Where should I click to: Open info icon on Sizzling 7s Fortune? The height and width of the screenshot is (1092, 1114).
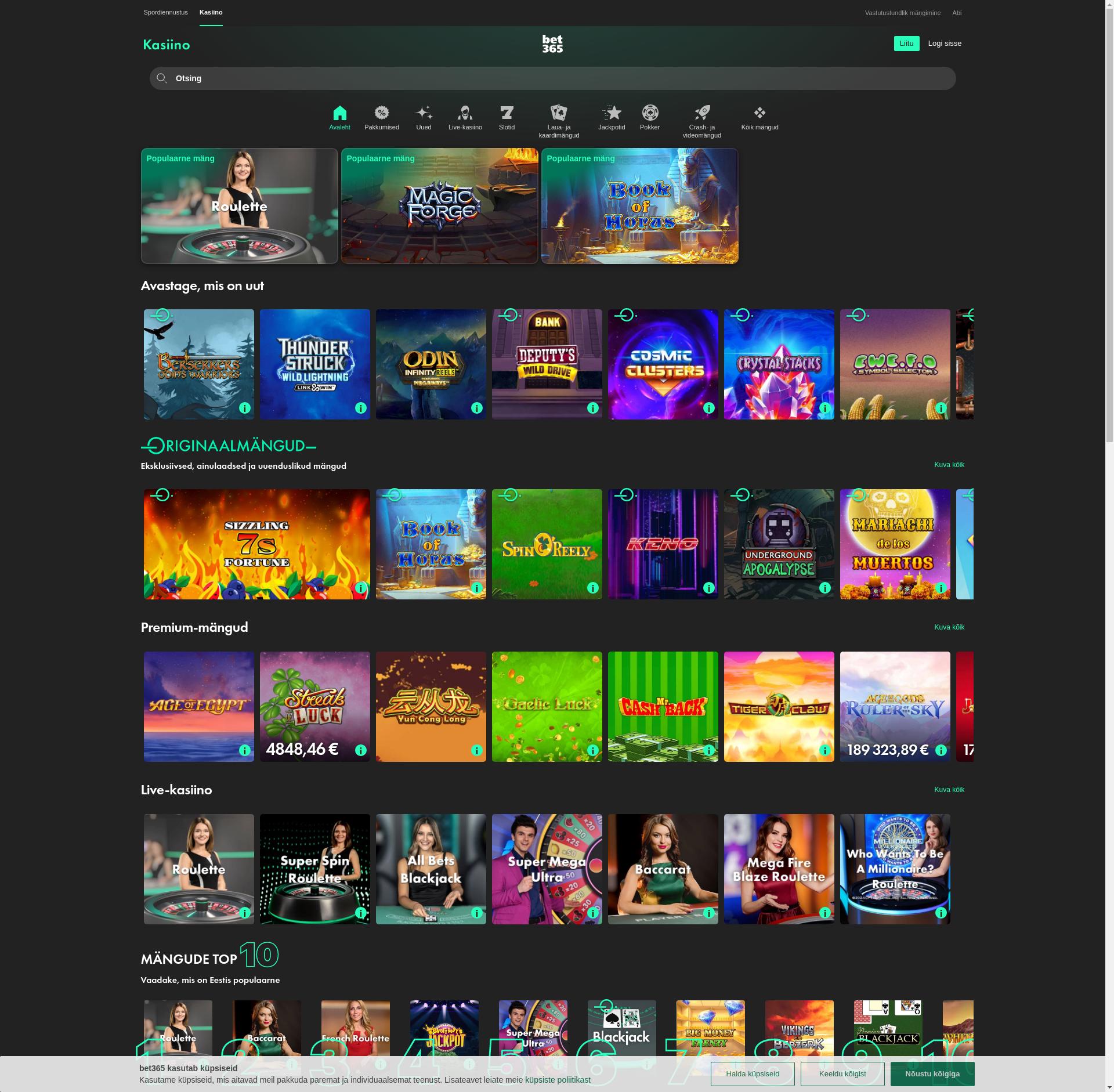pyautogui.click(x=361, y=588)
